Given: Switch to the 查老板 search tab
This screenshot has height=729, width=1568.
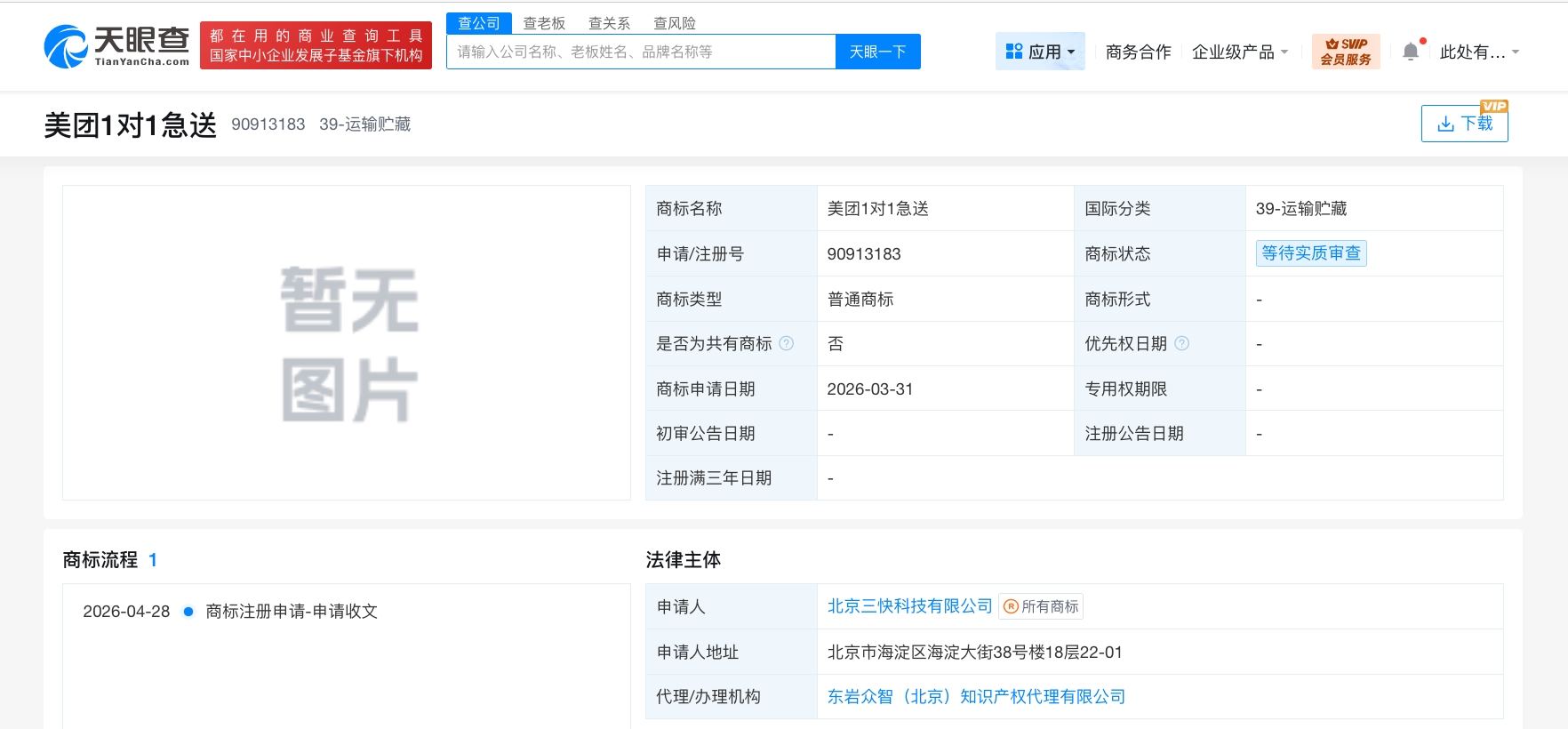Looking at the screenshot, I should (x=544, y=23).
